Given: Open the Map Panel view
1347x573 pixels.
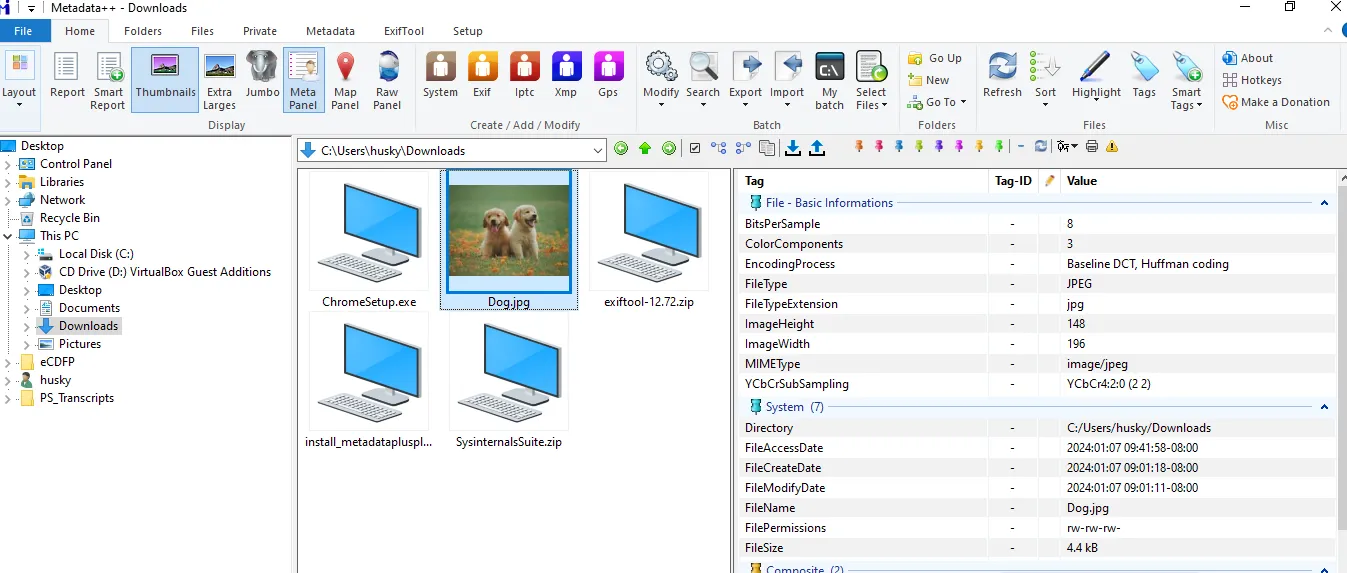Looking at the screenshot, I should point(345,80).
